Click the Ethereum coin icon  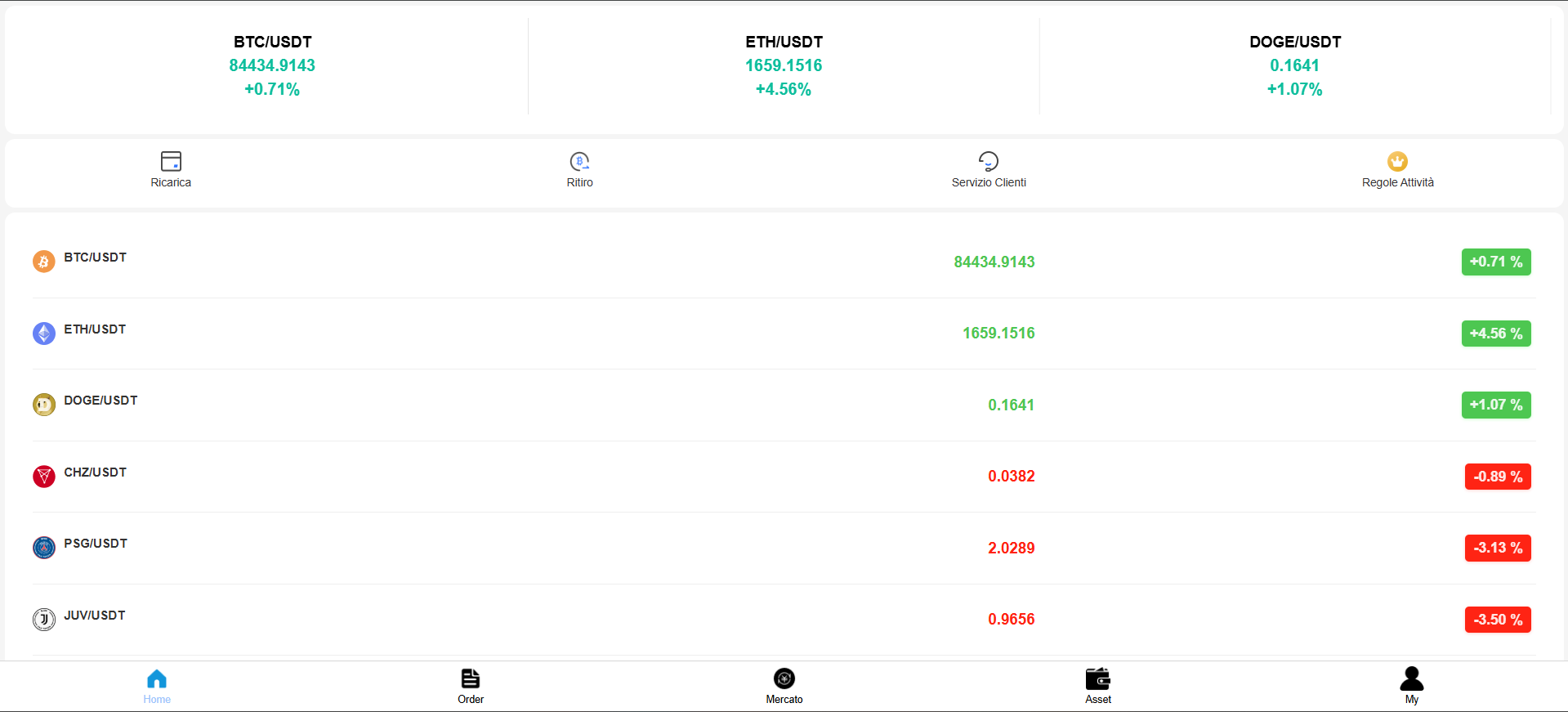44,334
